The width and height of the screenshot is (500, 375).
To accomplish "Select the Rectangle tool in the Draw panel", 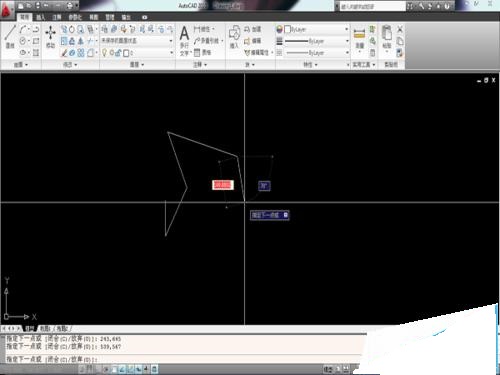I will pyautogui.click(x=36, y=41).
